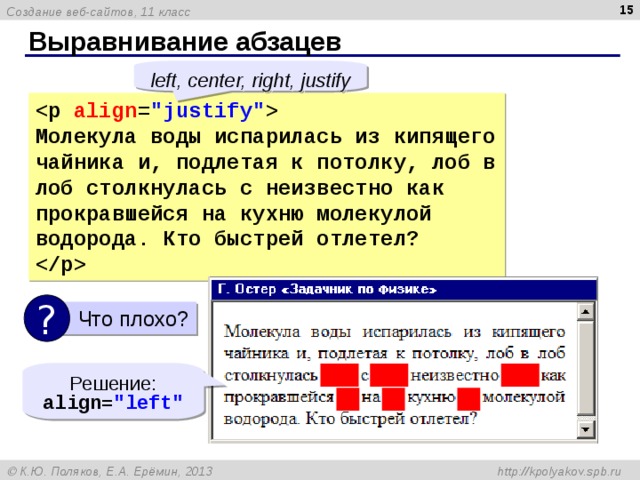Click the word "прокравшейся" in the preview window

coord(279,398)
